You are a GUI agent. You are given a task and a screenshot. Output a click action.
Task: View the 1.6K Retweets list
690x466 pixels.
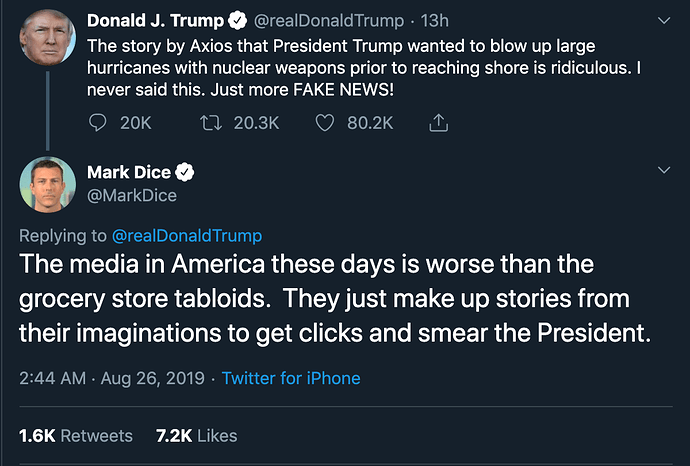click(76, 436)
